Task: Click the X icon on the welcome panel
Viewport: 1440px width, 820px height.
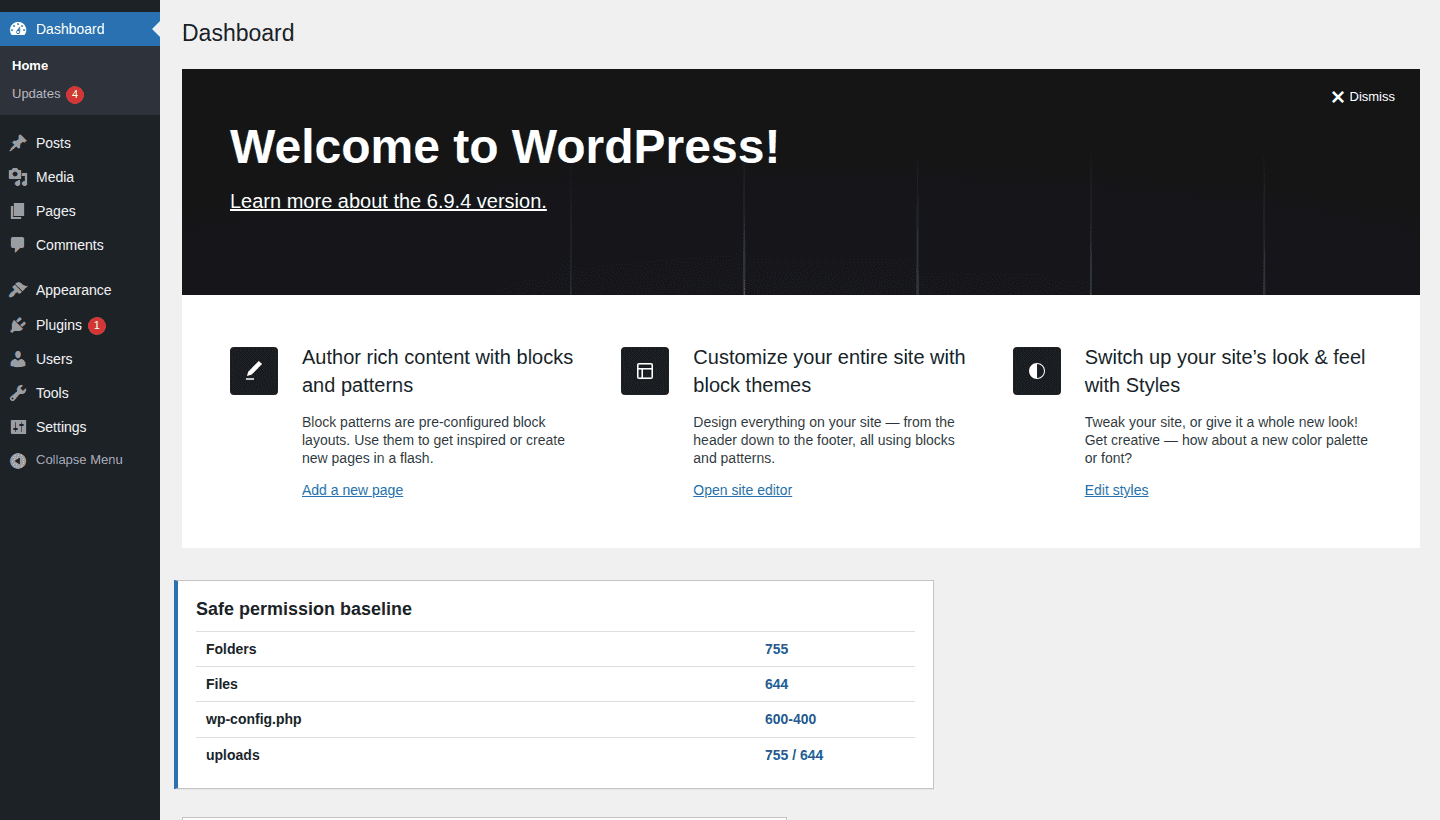Action: (1338, 97)
